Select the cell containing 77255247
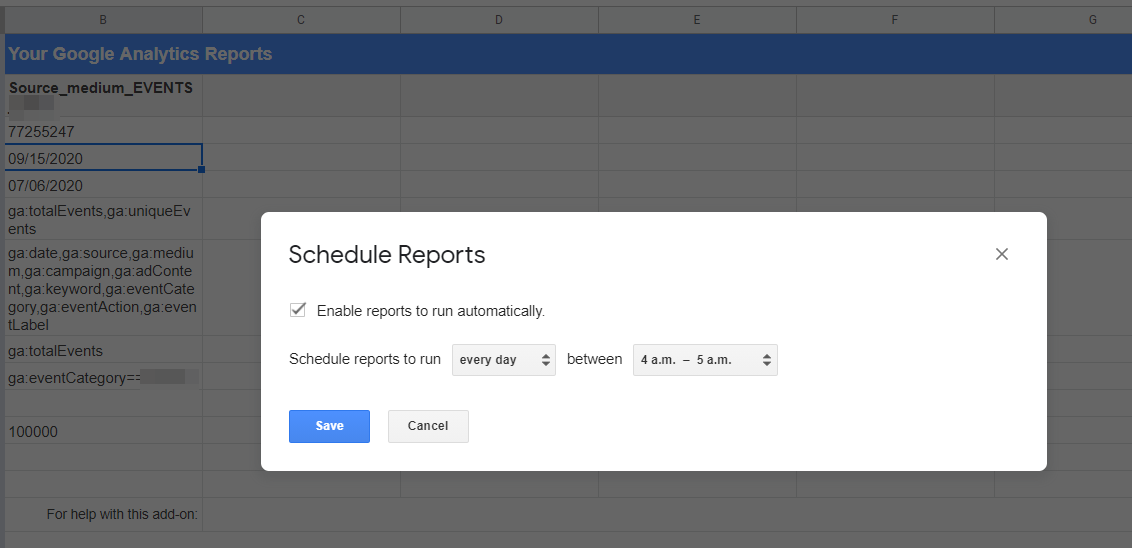The image size is (1132, 548). (x=103, y=131)
